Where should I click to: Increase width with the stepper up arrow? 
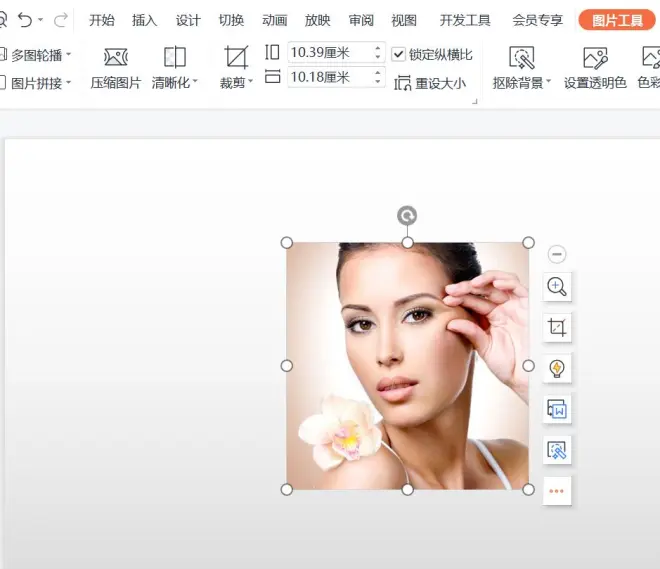point(378,73)
